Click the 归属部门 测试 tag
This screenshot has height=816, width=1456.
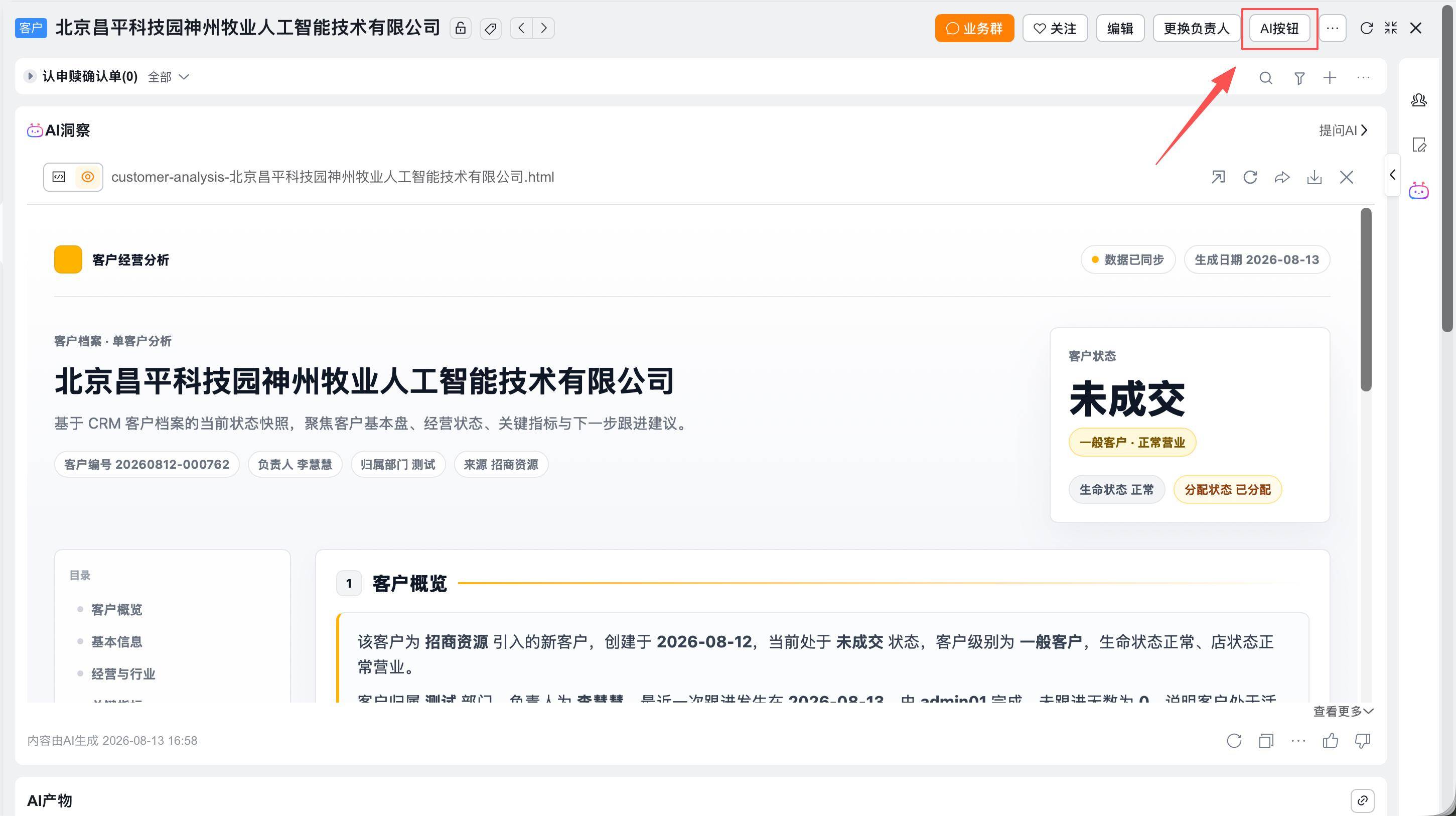pos(398,464)
